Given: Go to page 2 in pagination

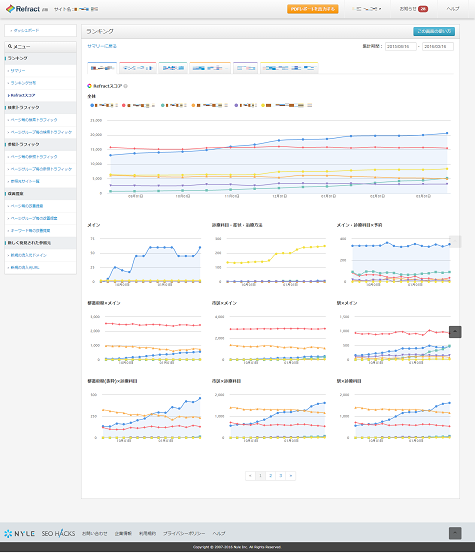Looking at the screenshot, I should click(270, 476).
